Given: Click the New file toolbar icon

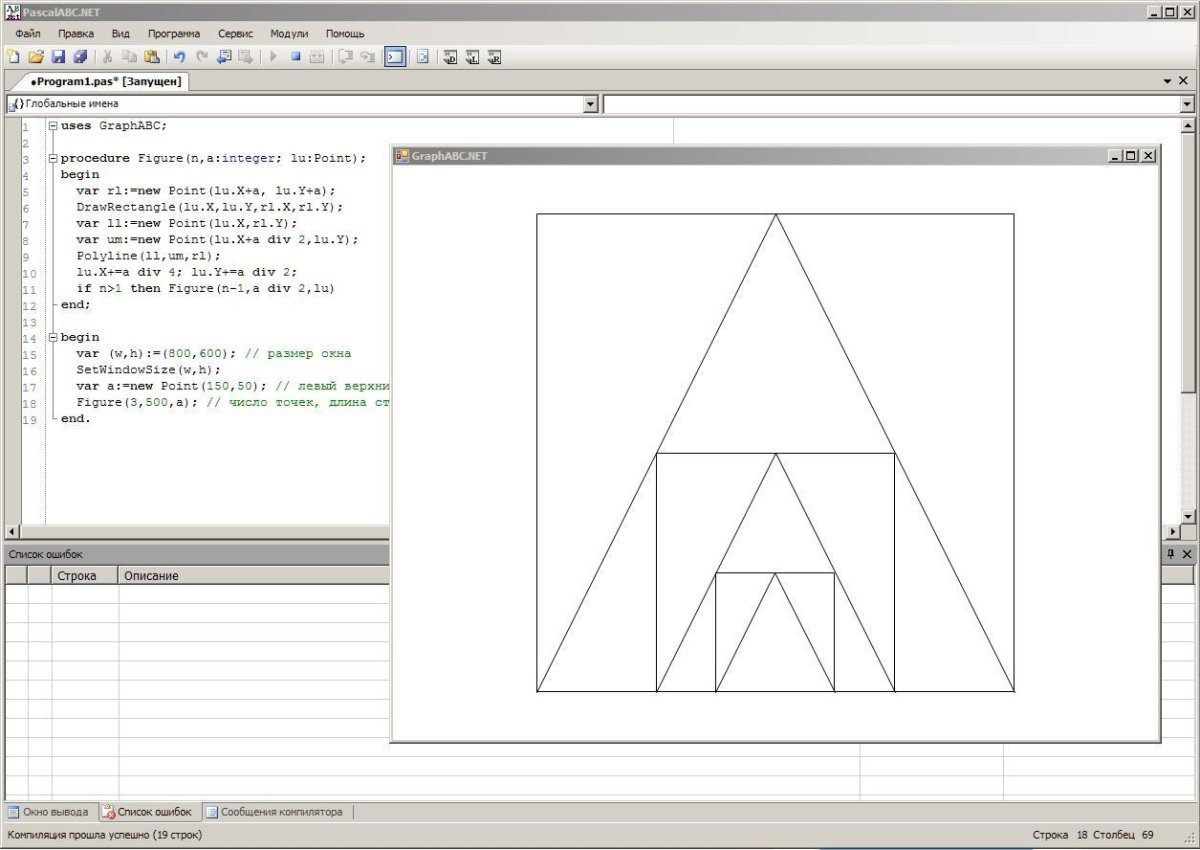Looking at the screenshot, I should (13, 57).
